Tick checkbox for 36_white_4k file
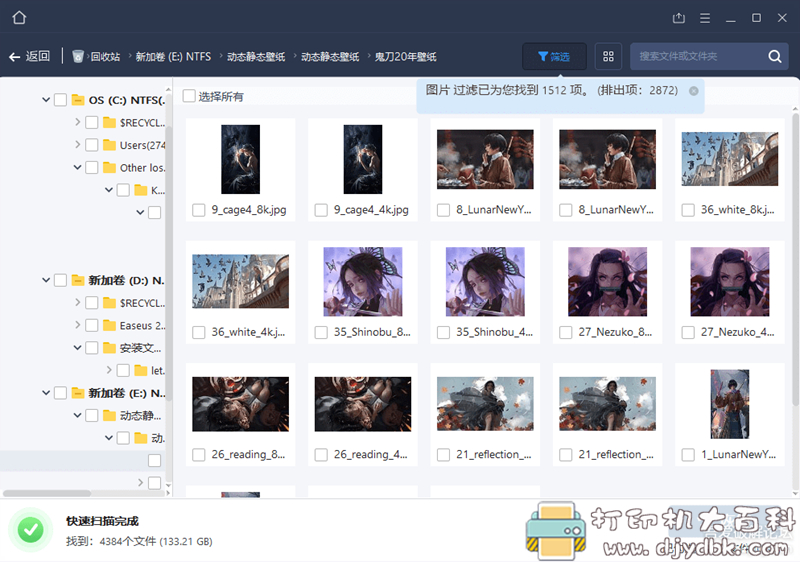 pos(198,333)
